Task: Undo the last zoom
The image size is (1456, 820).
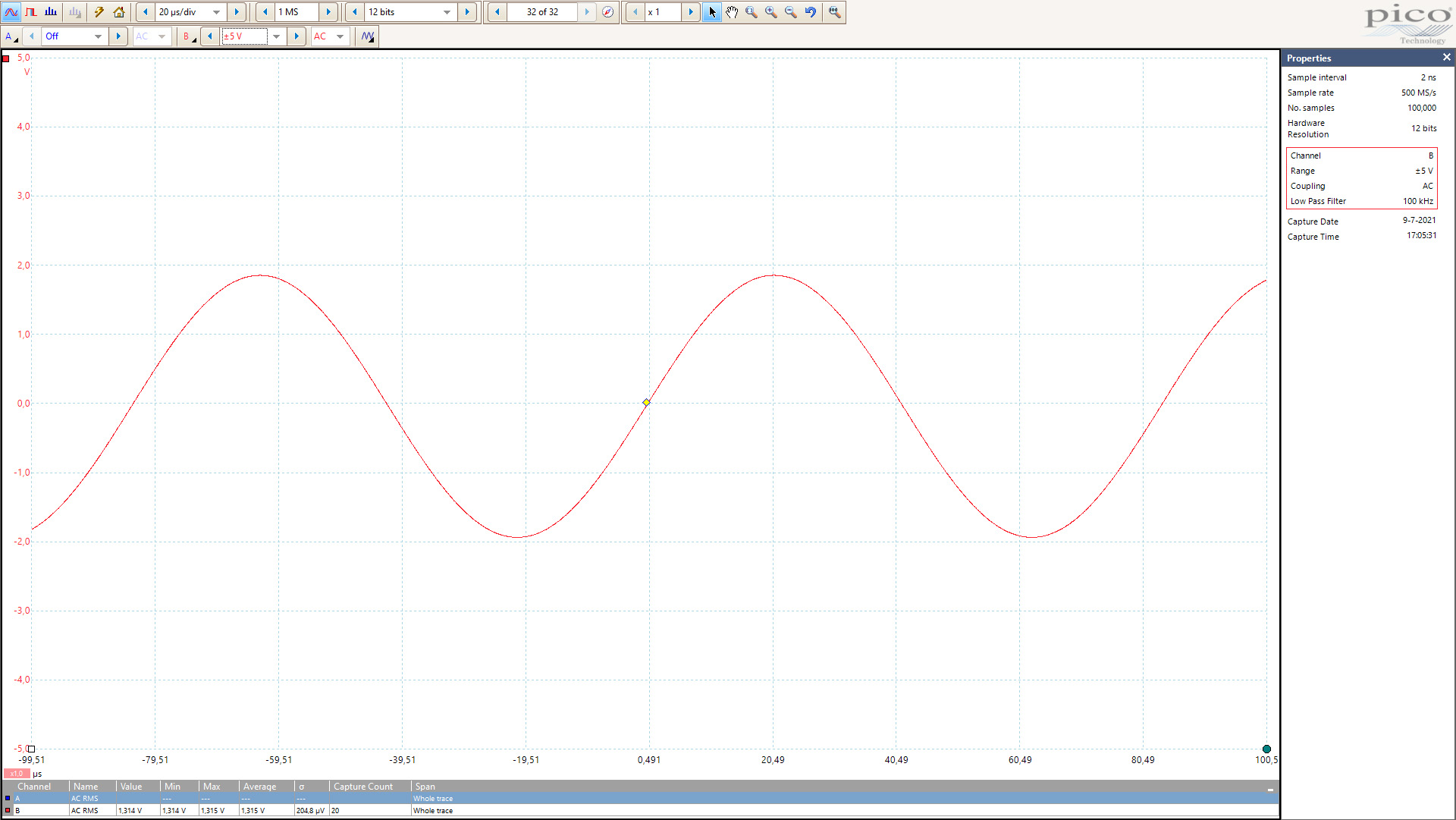Action: (811, 12)
